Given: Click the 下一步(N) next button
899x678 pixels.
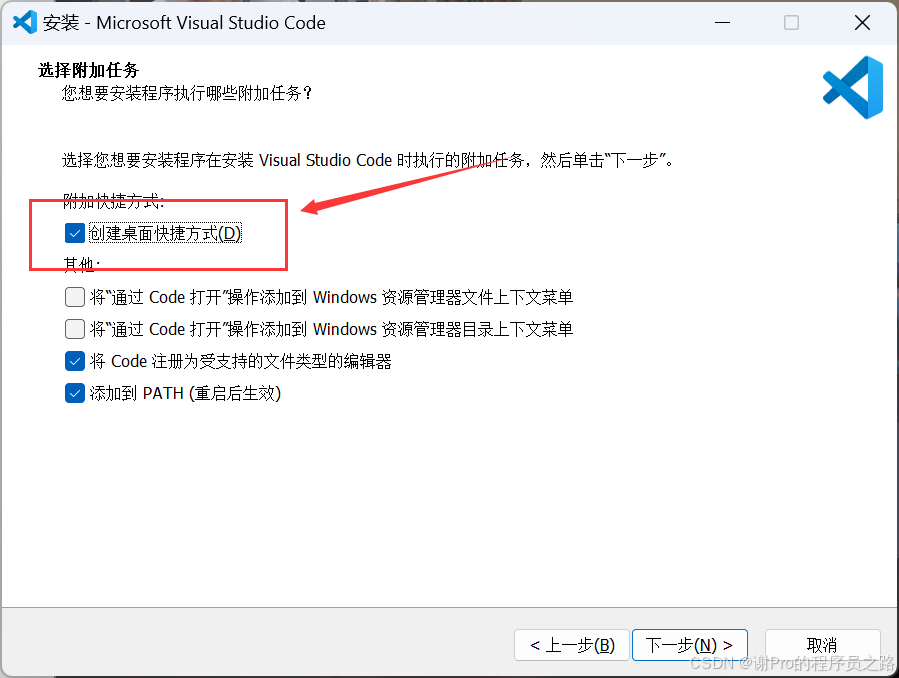Looking at the screenshot, I should pyautogui.click(x=690, y=645).
